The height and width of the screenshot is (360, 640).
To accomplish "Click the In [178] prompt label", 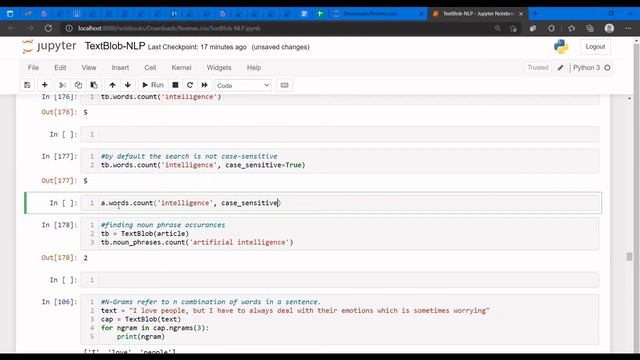I will tap(59, 224).
